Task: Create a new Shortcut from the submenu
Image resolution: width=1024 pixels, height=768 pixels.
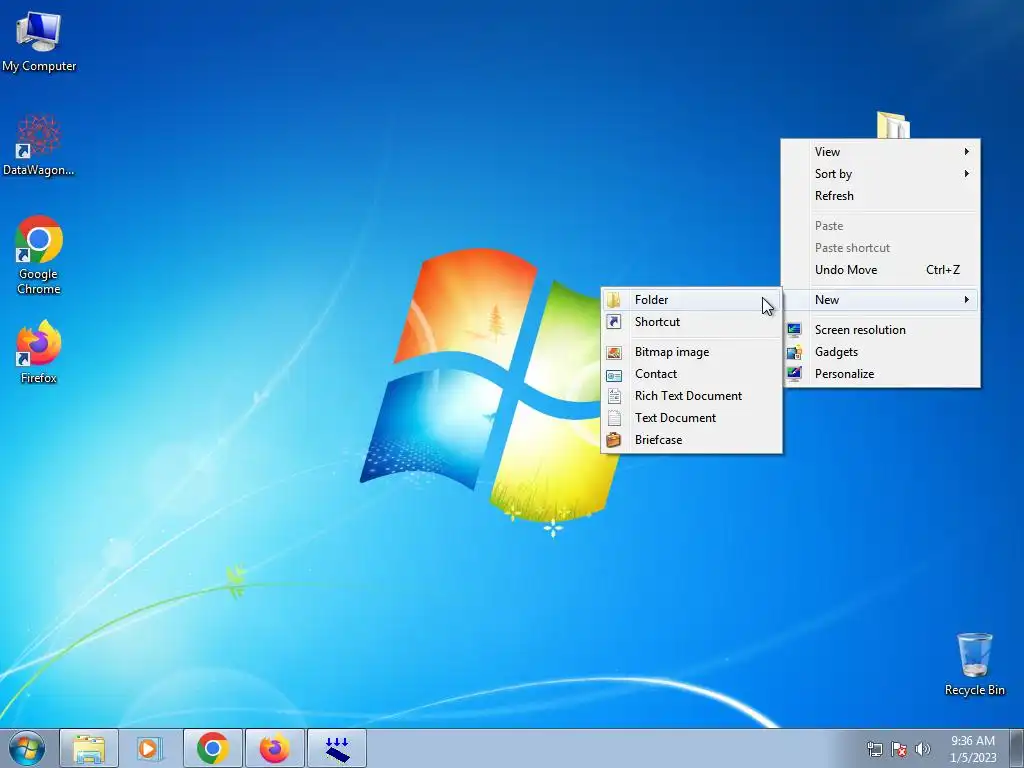Action: 691,322
